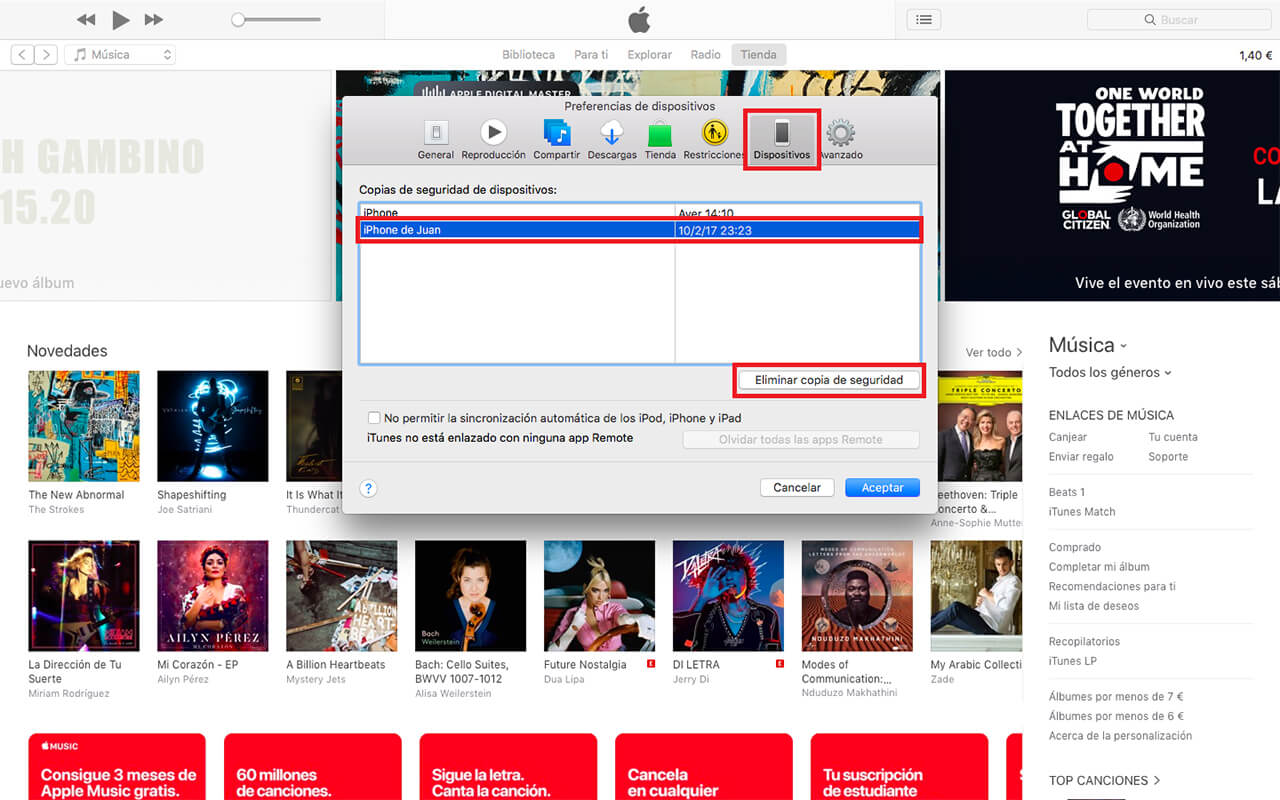The height and width of the screenshot is (800, 1280).
Task: Open A Billion Heartbeats album cover
Action: coord(342,596)
